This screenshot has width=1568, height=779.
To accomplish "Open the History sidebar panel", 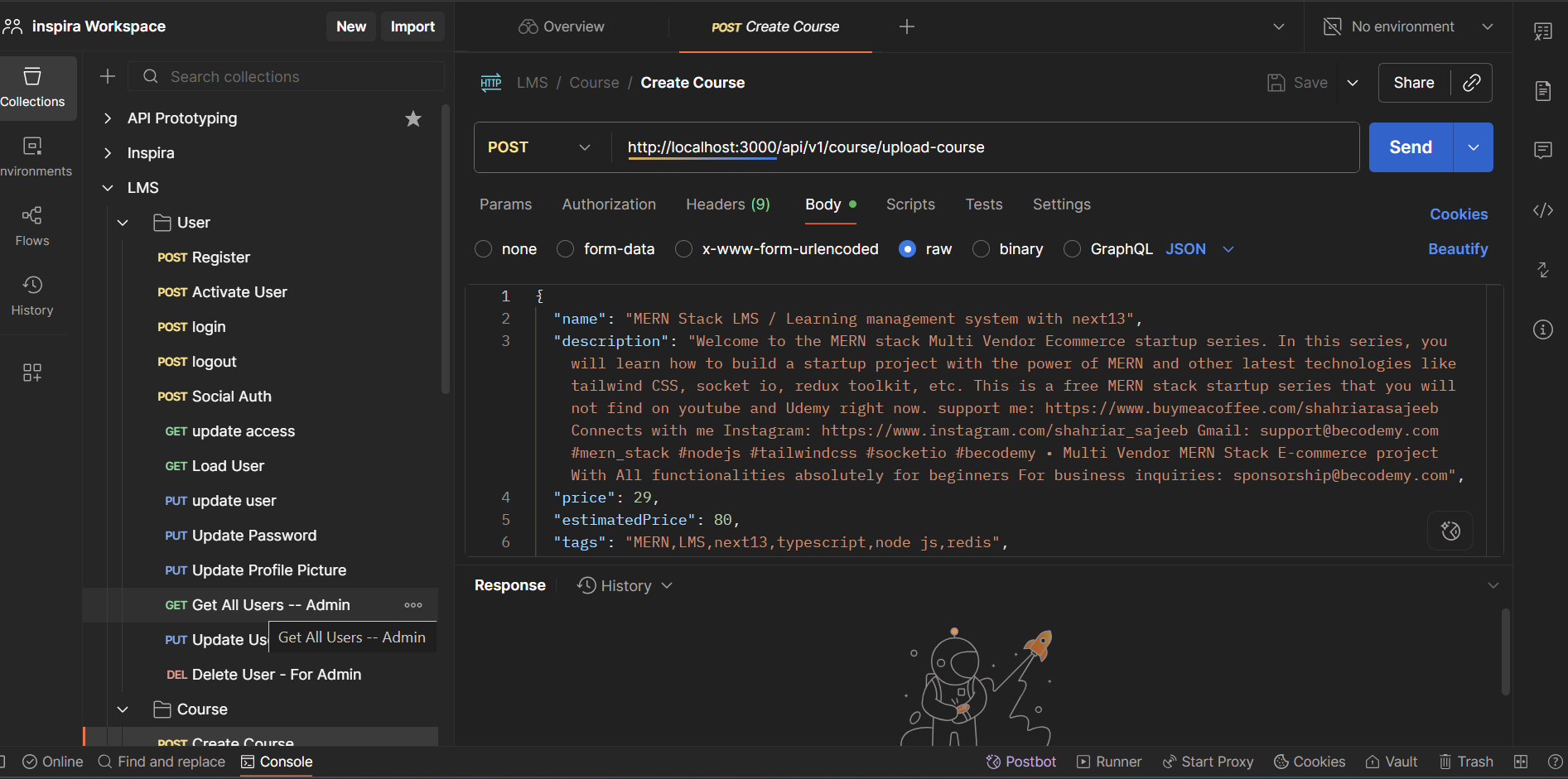I will (x=32, y=296).
